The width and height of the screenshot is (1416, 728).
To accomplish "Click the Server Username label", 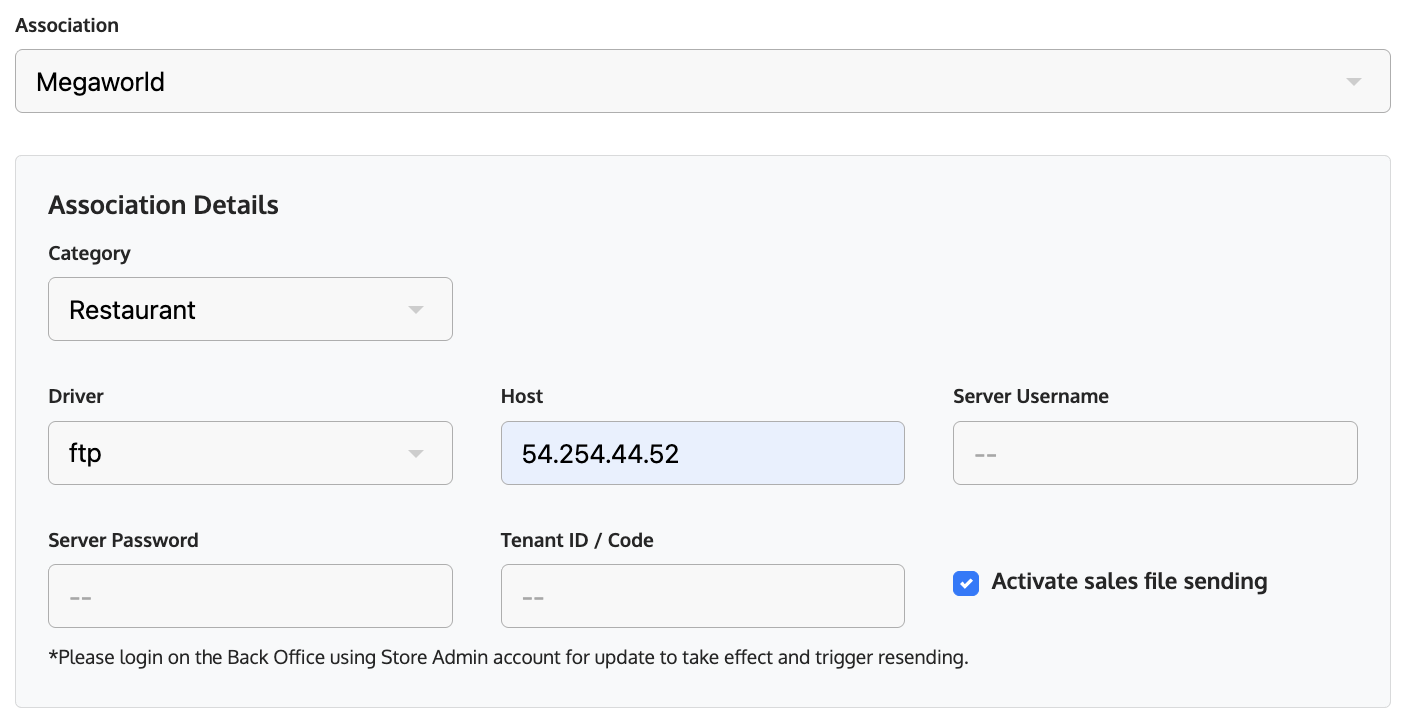I will click(1030, 396).
